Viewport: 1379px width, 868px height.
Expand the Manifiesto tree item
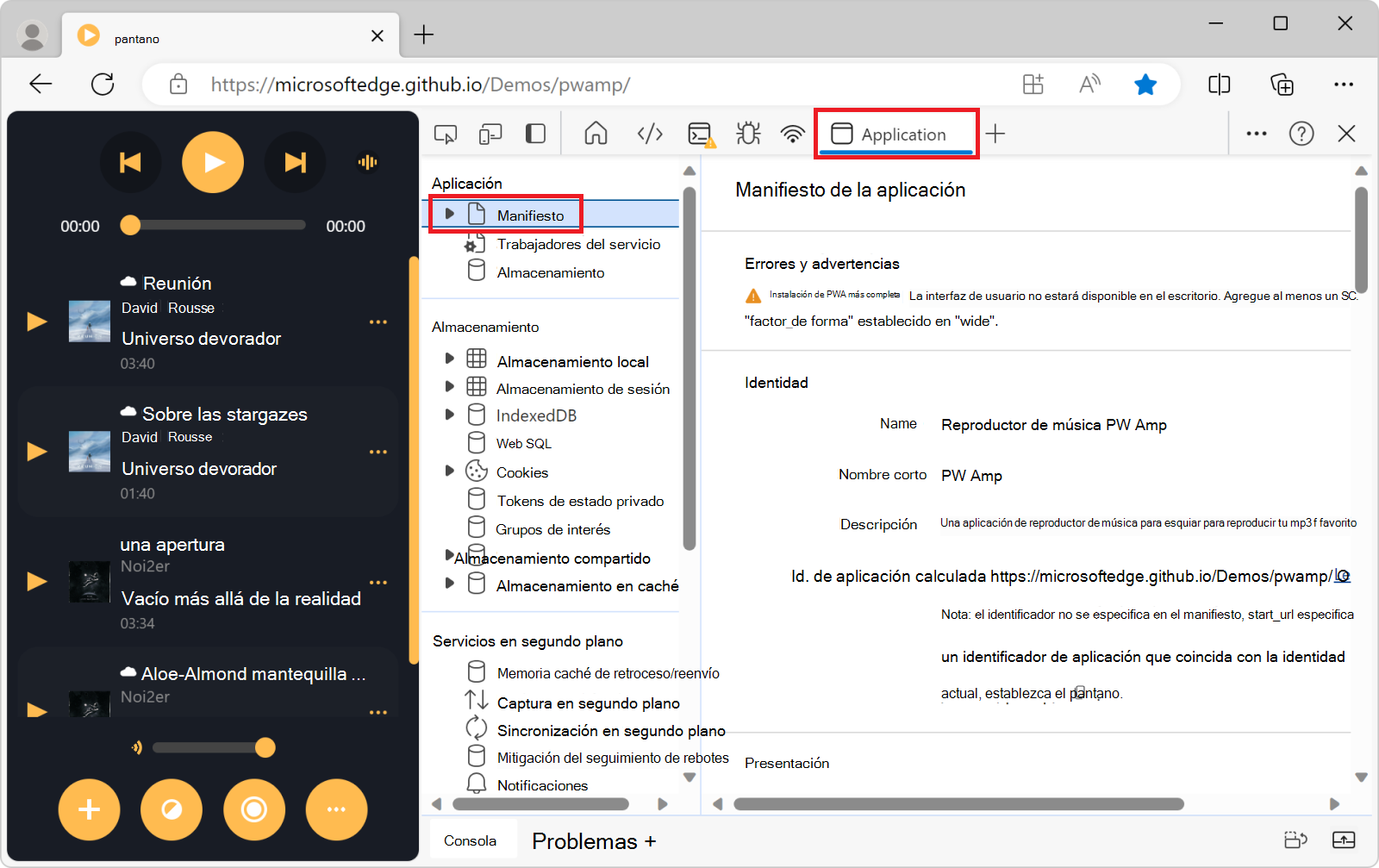[x=449, y=213]
